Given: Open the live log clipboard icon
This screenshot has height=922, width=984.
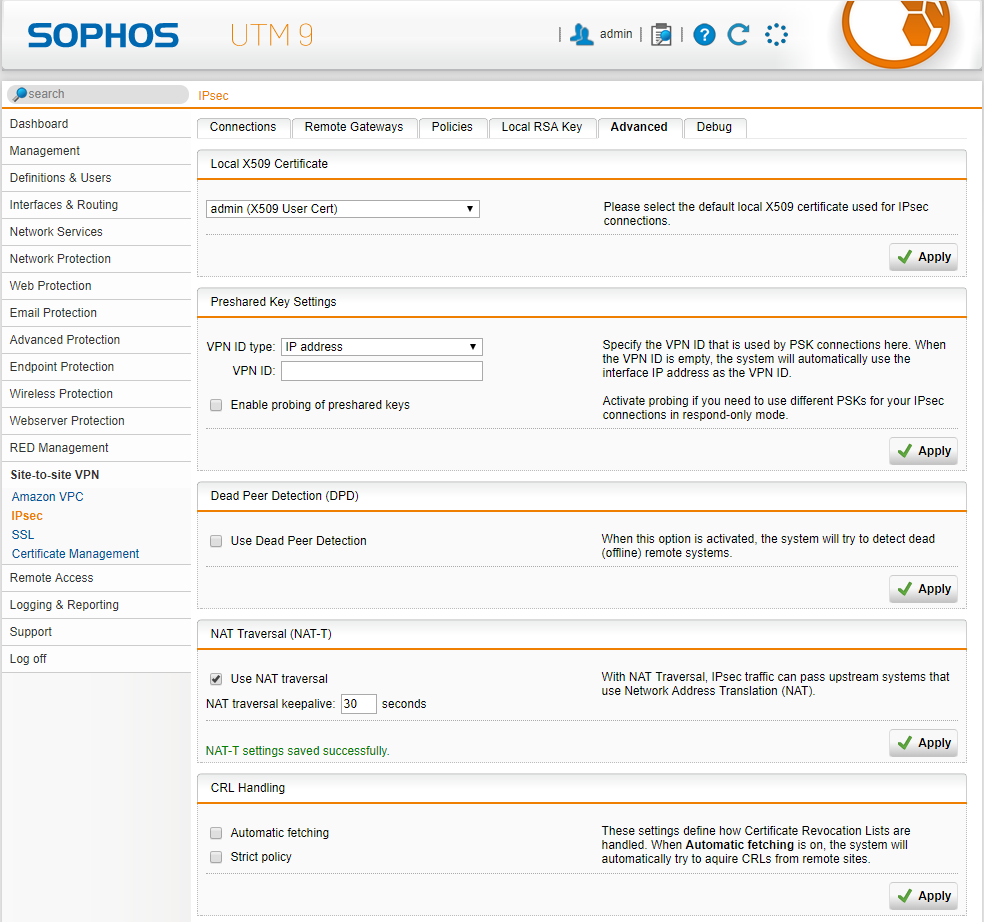Looking at the screenshot, I should click(x=661, y=35).
